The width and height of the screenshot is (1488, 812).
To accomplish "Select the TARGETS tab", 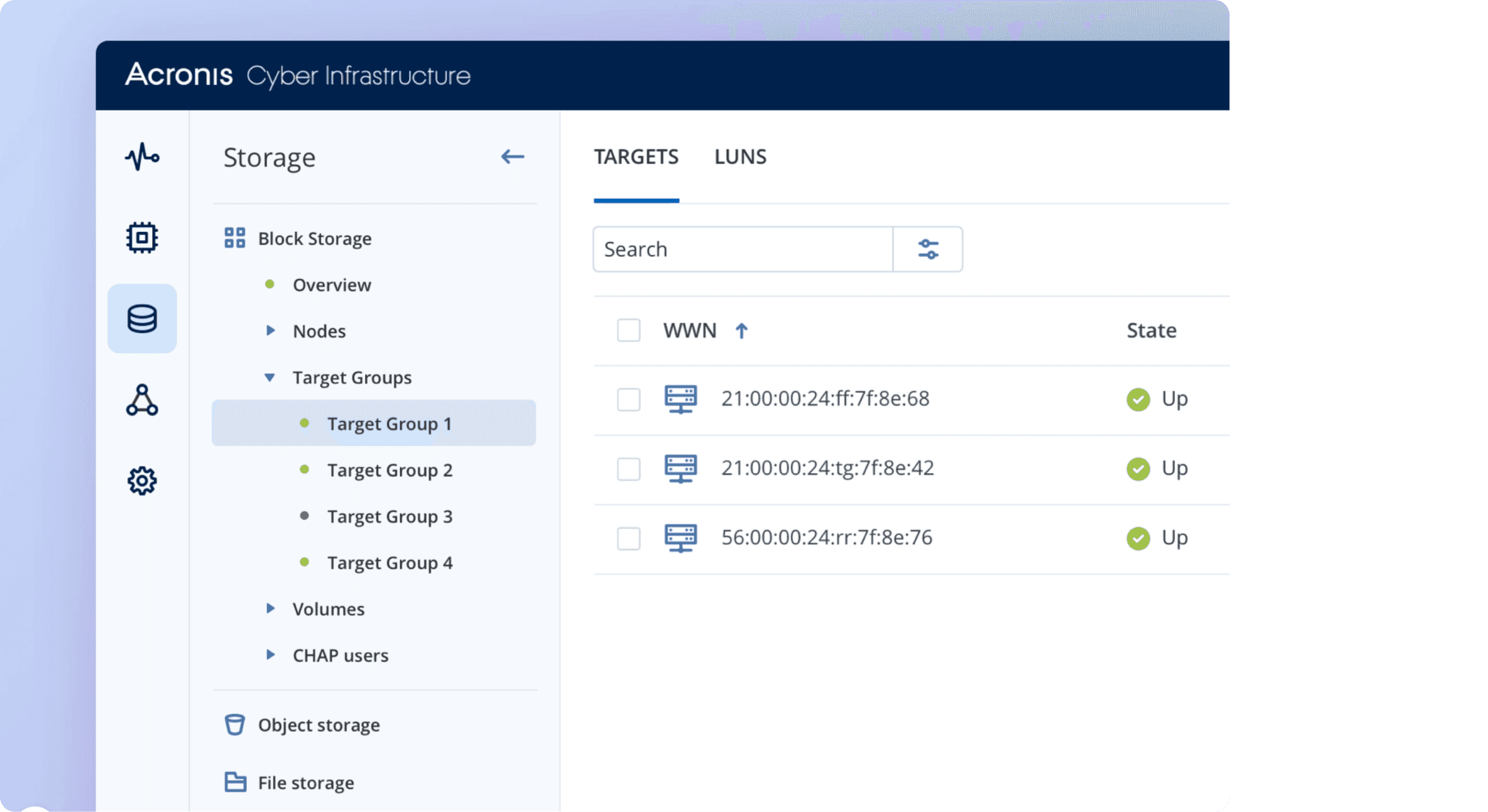I will pos(636,157).
